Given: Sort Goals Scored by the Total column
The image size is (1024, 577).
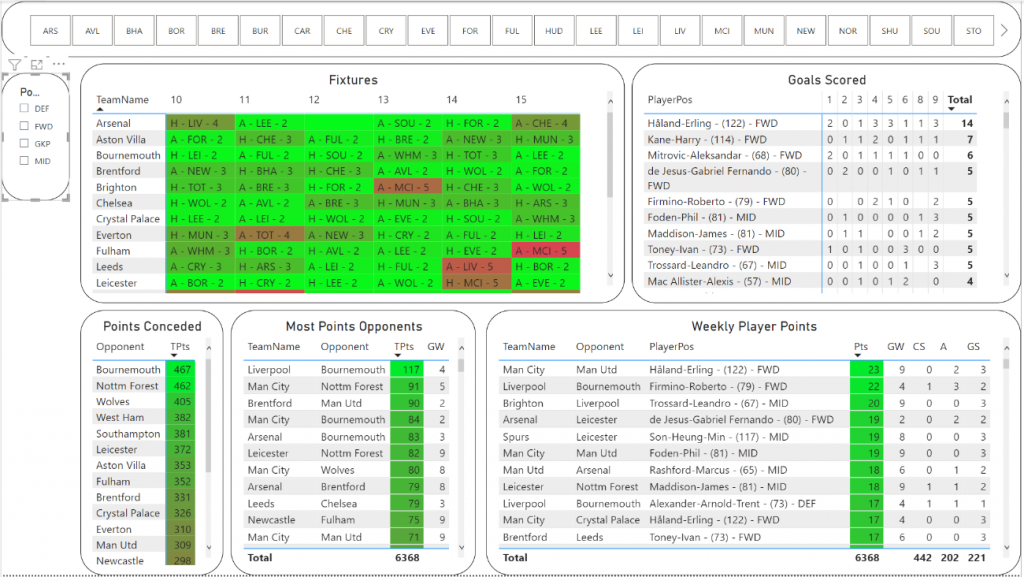Looking at the screenshot, I should tap(959, 100).
